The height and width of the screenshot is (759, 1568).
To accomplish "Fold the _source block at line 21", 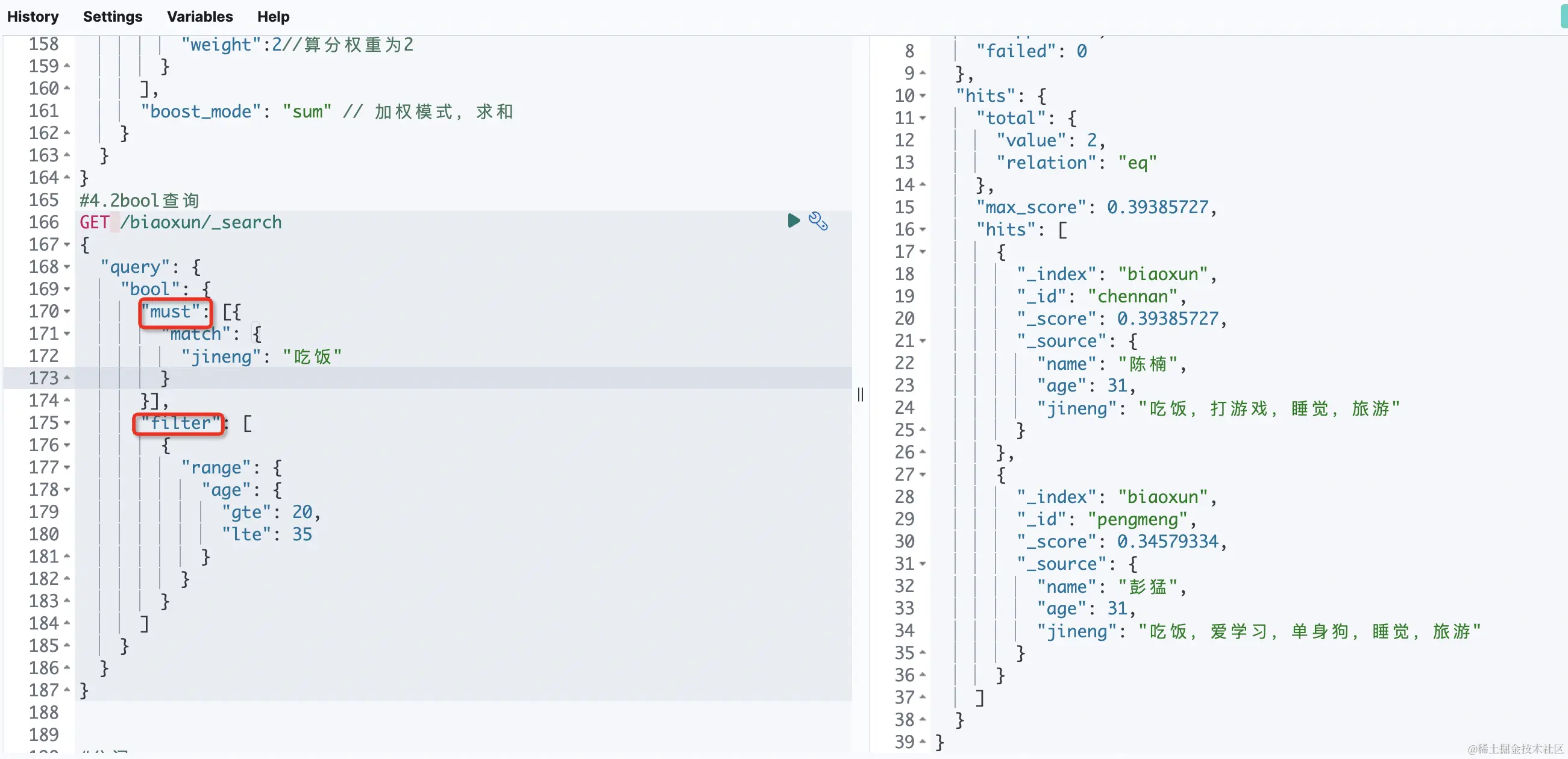I will [x=923, y=342].
